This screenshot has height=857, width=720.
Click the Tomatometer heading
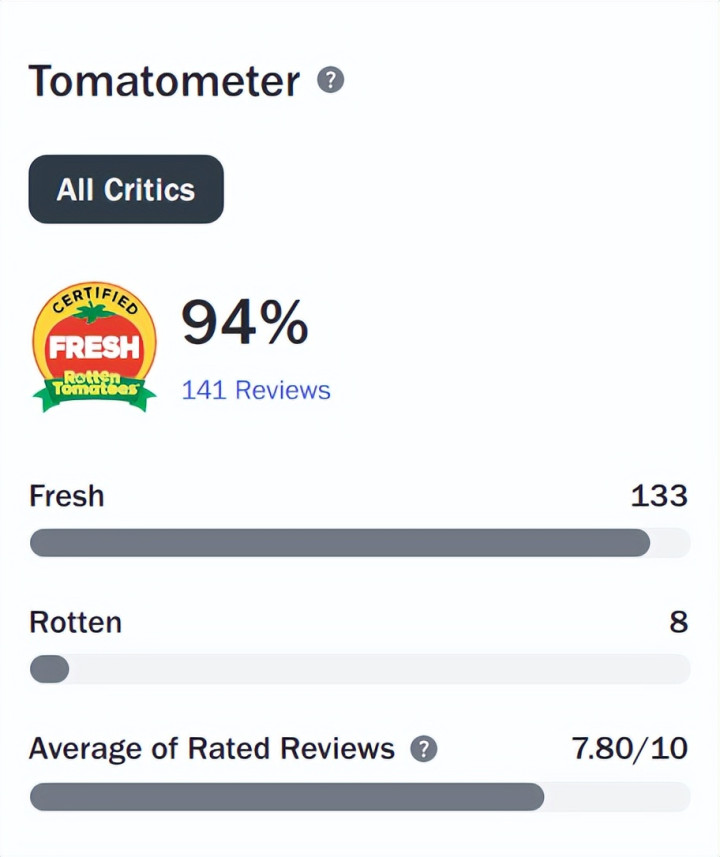[164, 81]
